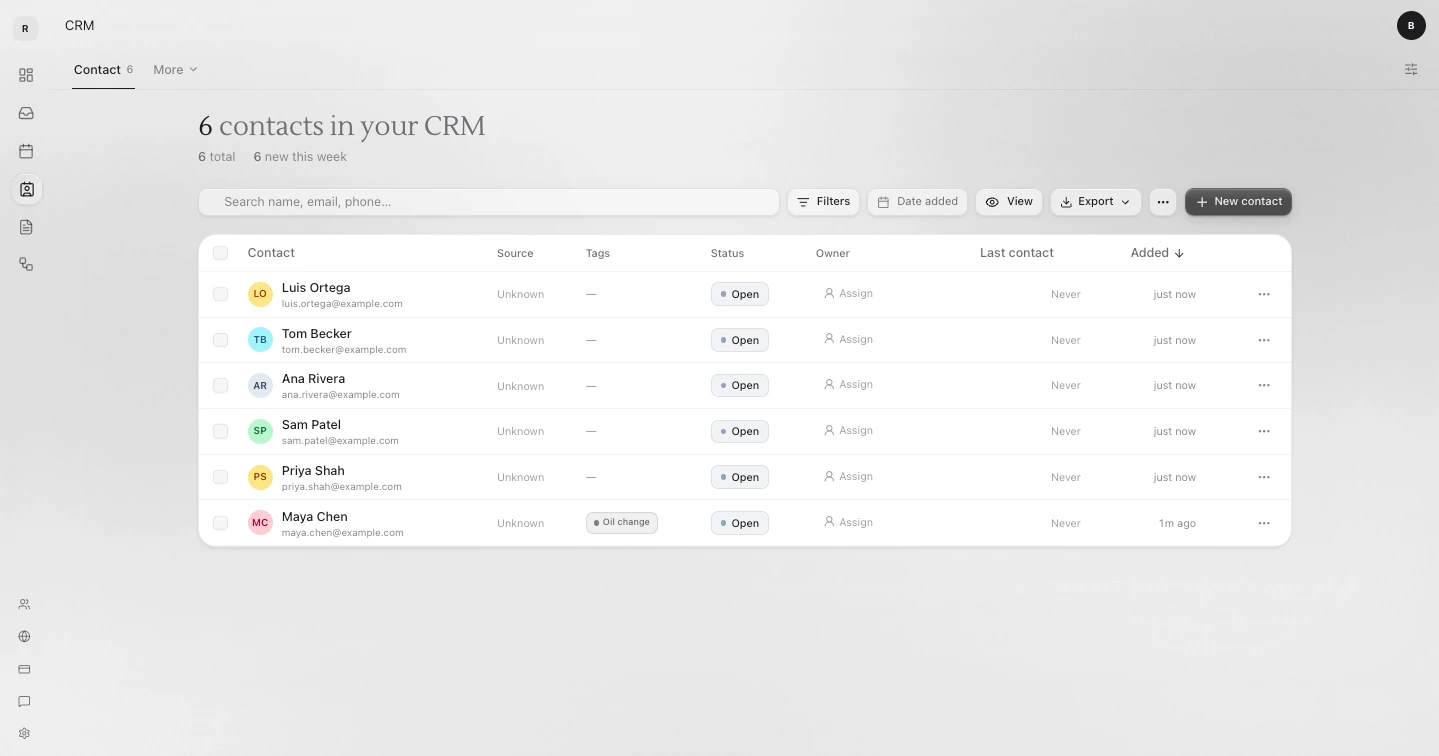Switch to the Contact tab
Image resolution: width=1439 pixels, height=756 pixels.
pyautogui.click(x=103, y=70)
